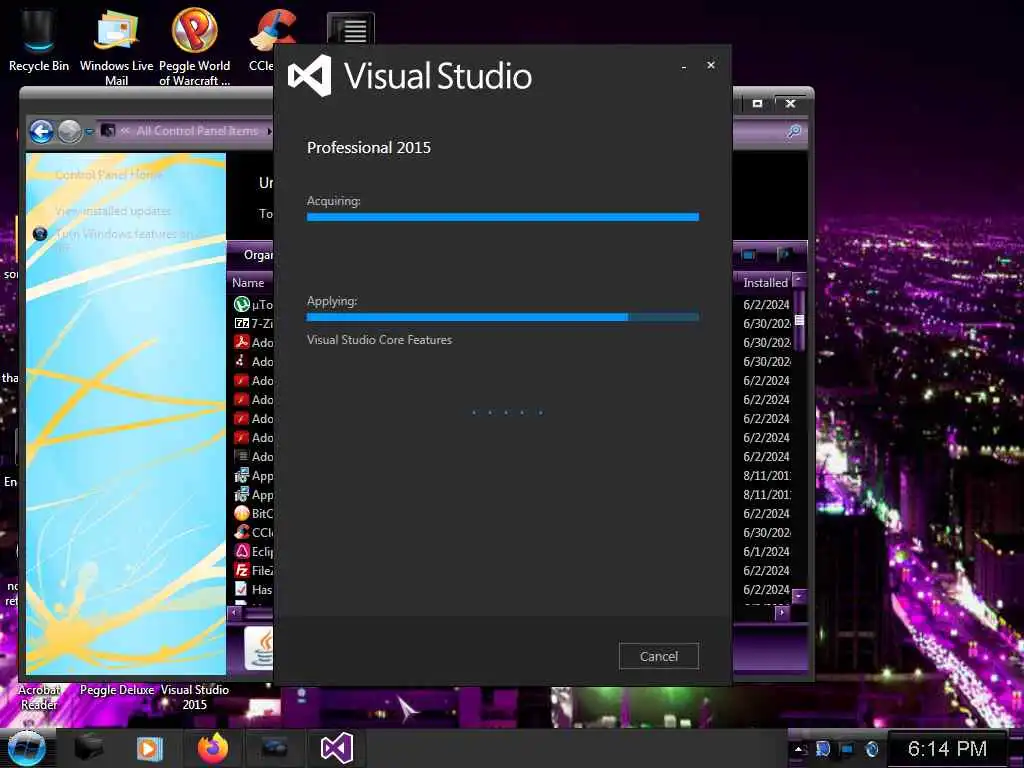Open the 6:14 PM taskbar clock

pos(947,748)
